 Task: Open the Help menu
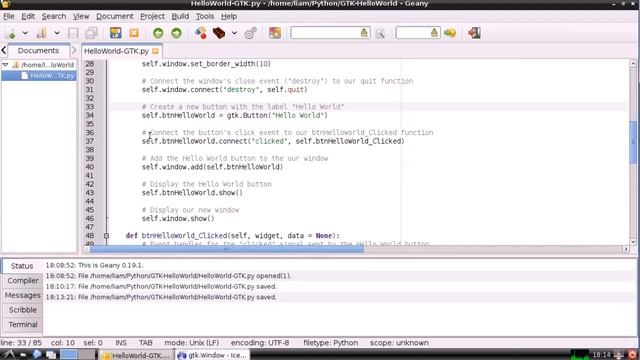[229, 16]
